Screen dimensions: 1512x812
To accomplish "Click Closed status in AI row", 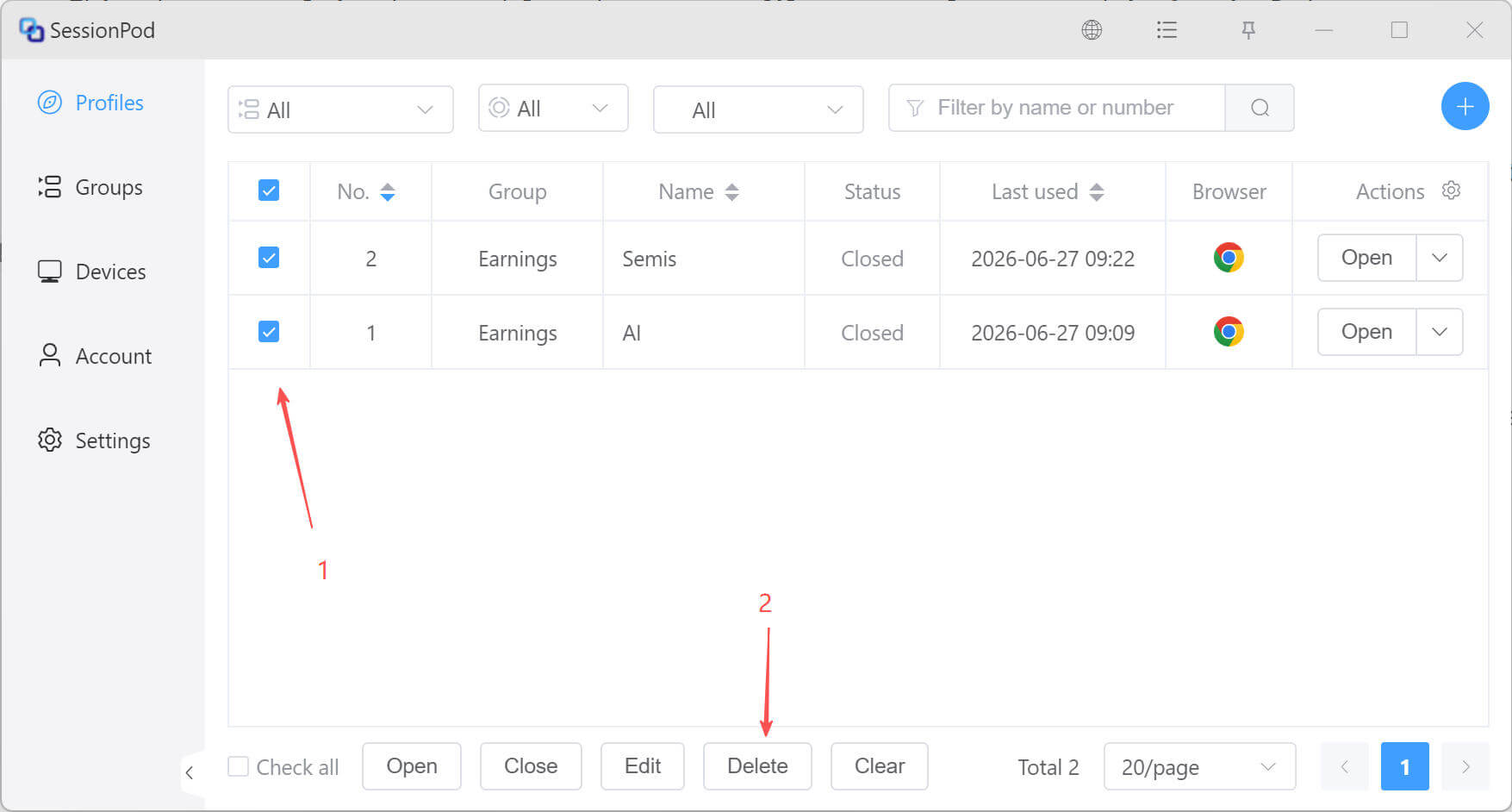I will 872,333.
